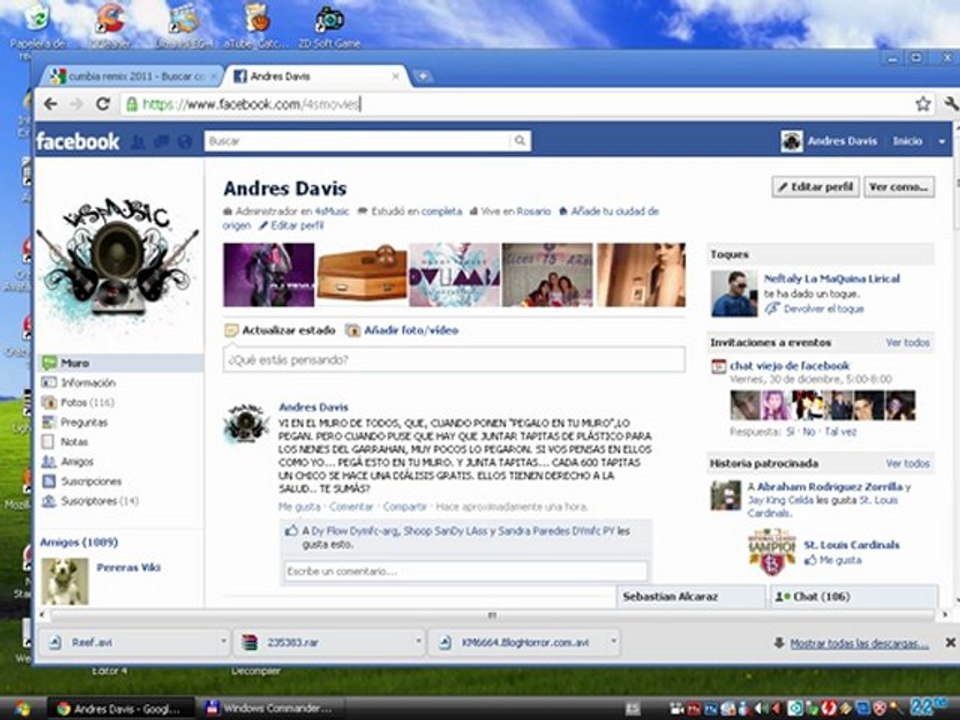Reload the page with the refresh icon
The width and height of the screenshot is (960, 720).
point(103,104)
